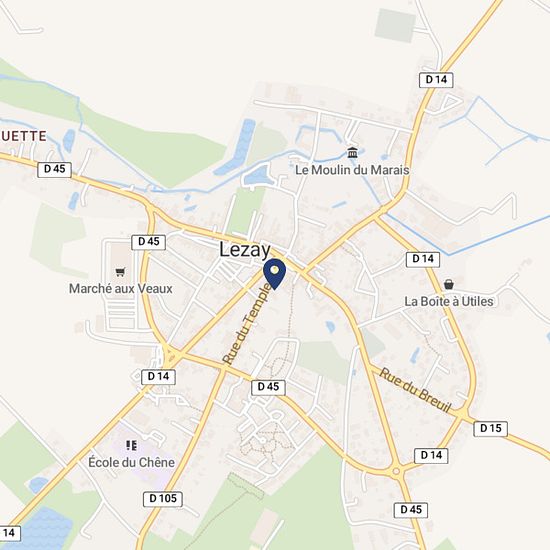Click the roundabout at bottom right junction
The height and width of the screenshot is (550, 550).
(x=396, y=471)
